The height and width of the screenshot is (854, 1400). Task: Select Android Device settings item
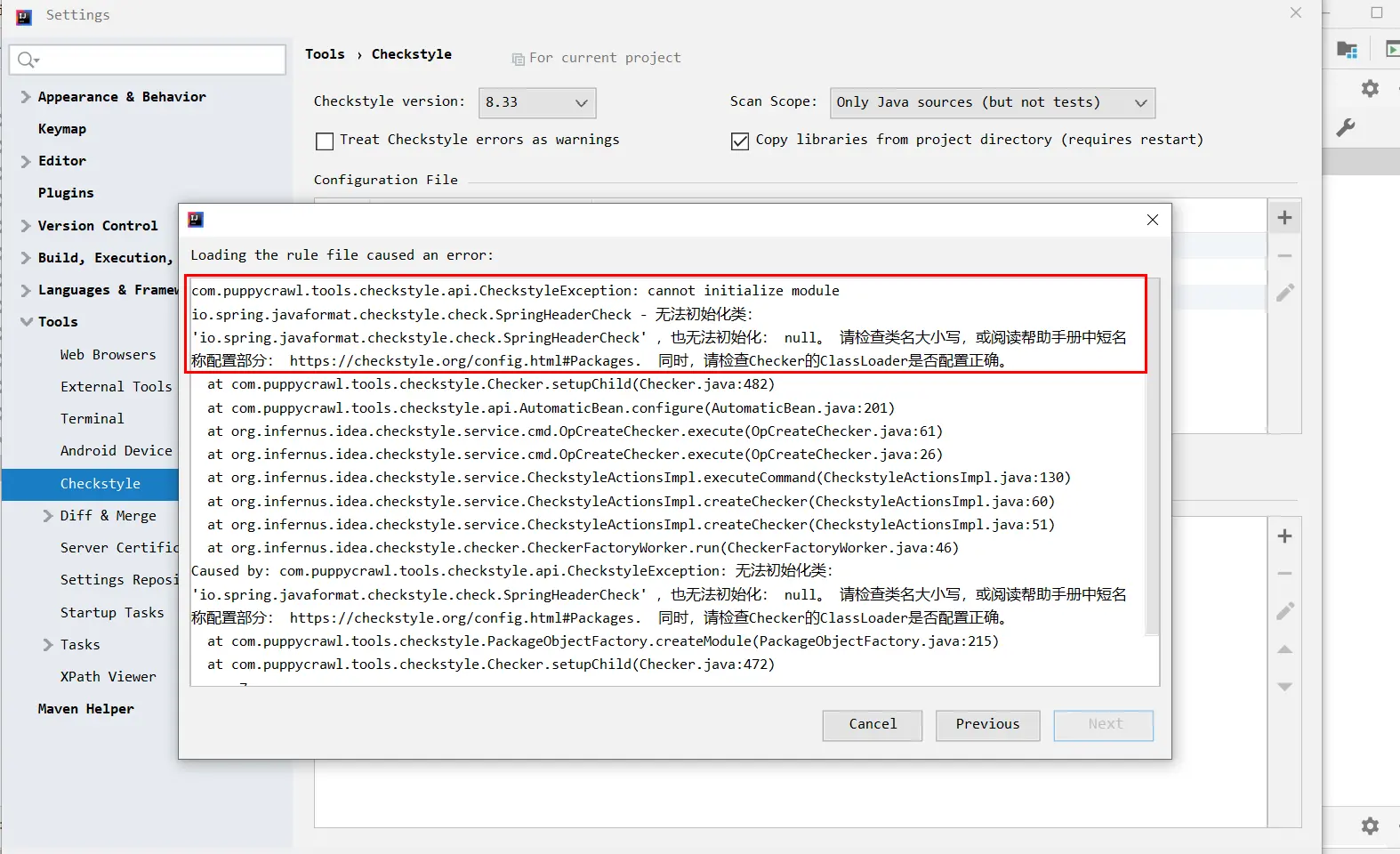pyautogui.click(x=116, y=451)
